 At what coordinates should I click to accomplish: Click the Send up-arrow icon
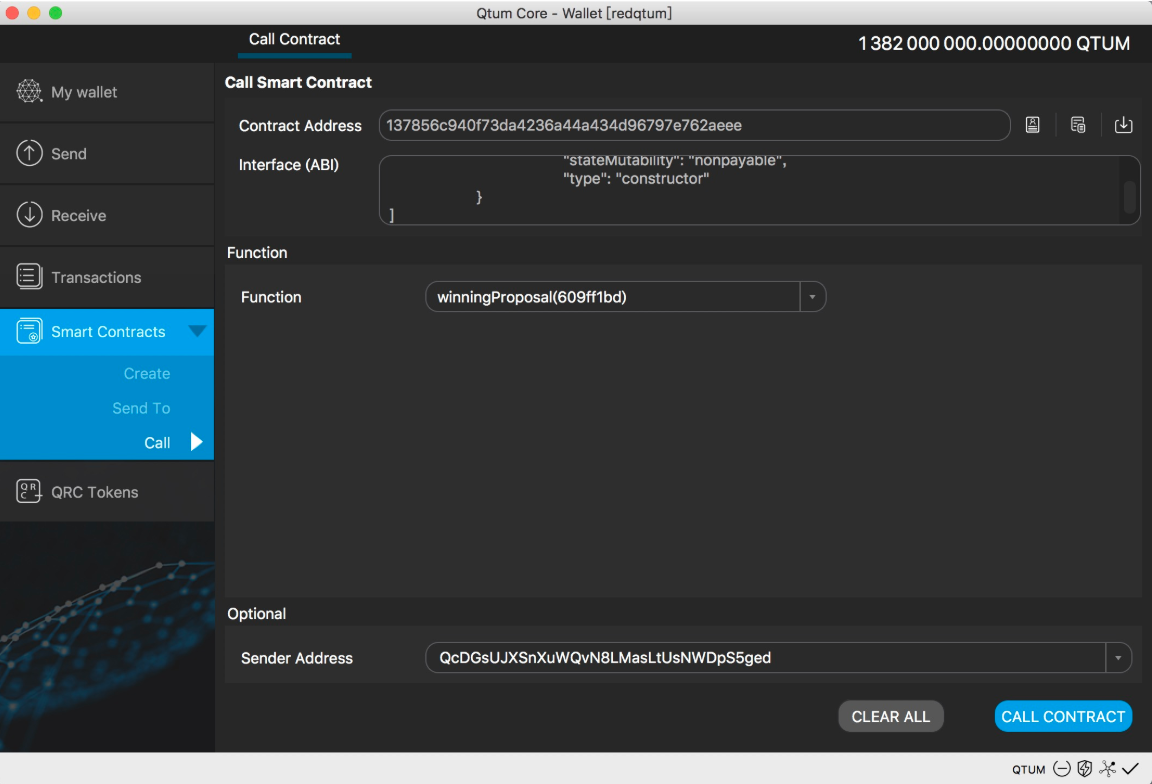pyautogui.click(x=29, y=153)
